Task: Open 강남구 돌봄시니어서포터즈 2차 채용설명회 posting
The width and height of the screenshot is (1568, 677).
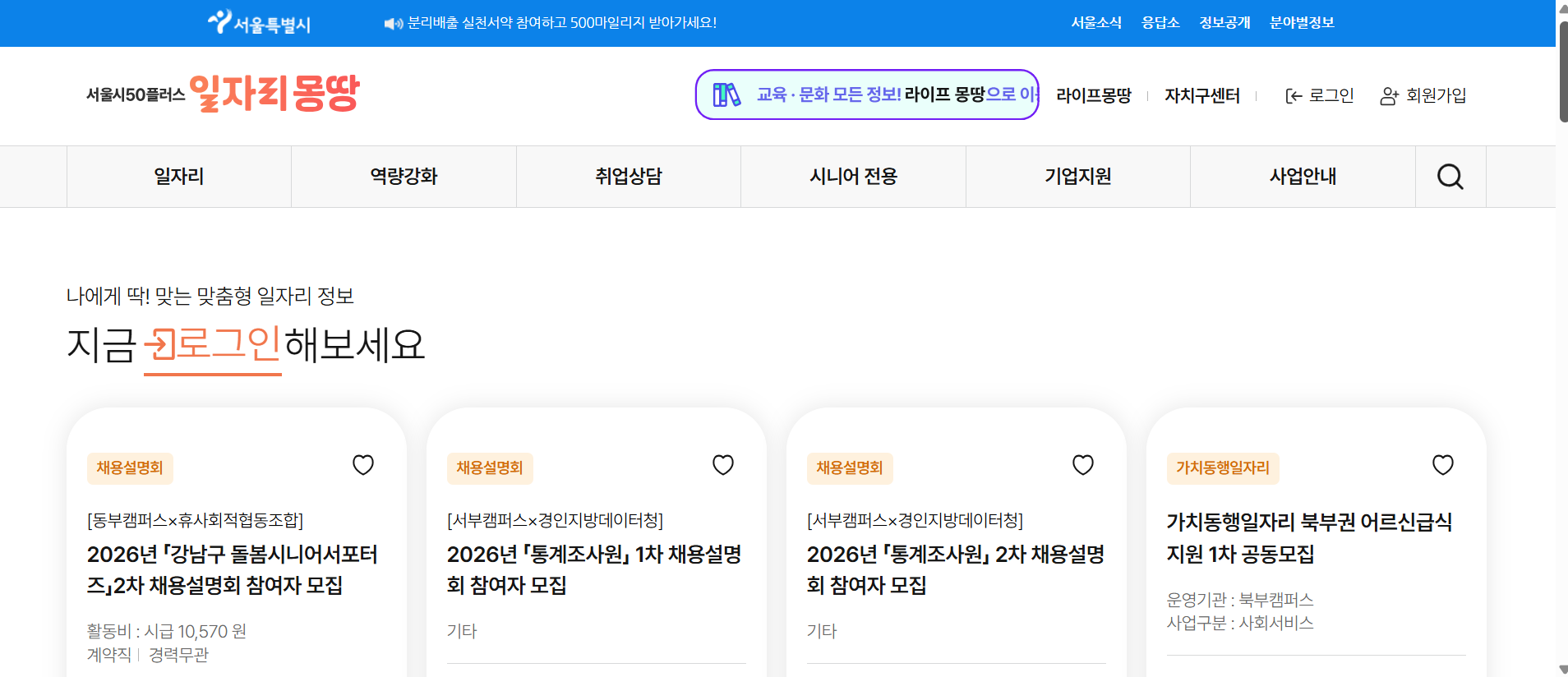Action: point(232,569)
